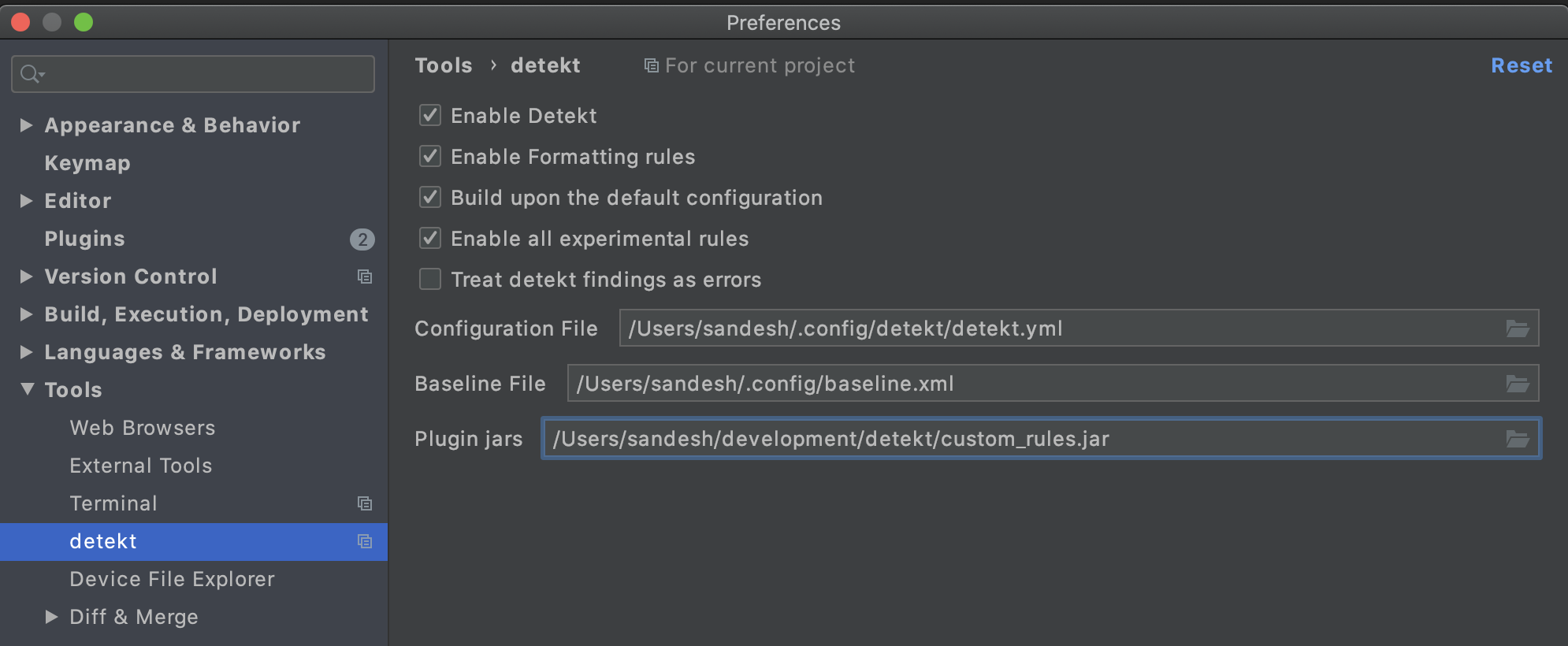Expand the Editor section arrow
The image size is (1568, 646).
[26, 201]
